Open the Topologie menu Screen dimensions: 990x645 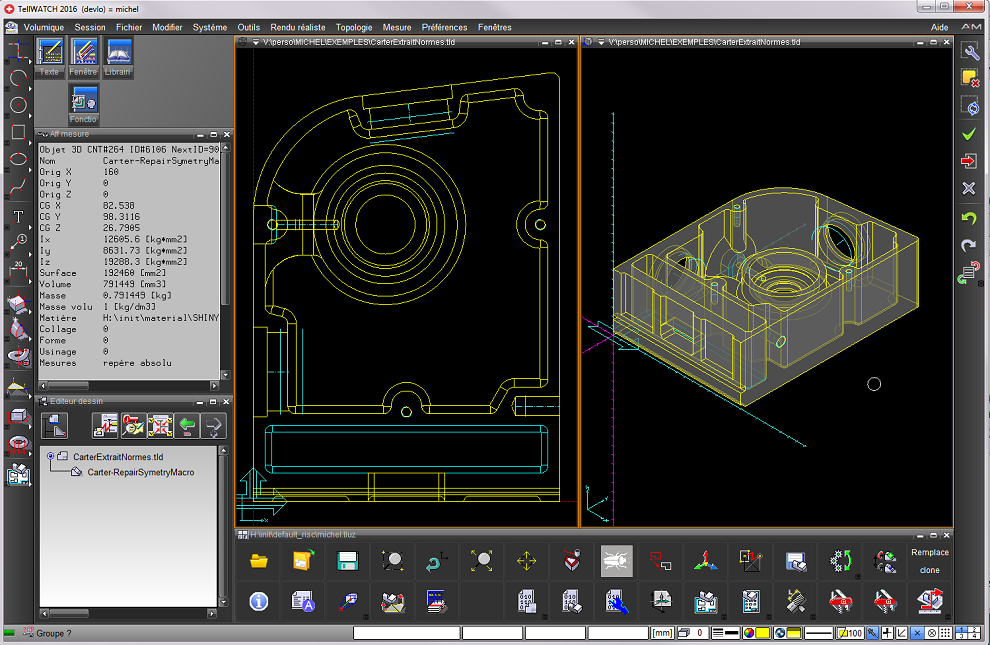355,27
